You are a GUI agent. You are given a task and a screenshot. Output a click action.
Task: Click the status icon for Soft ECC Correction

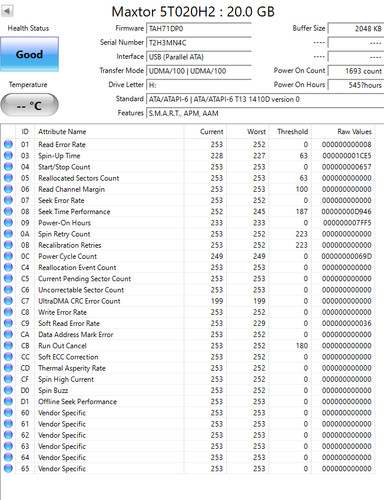(x=8, y=357)
